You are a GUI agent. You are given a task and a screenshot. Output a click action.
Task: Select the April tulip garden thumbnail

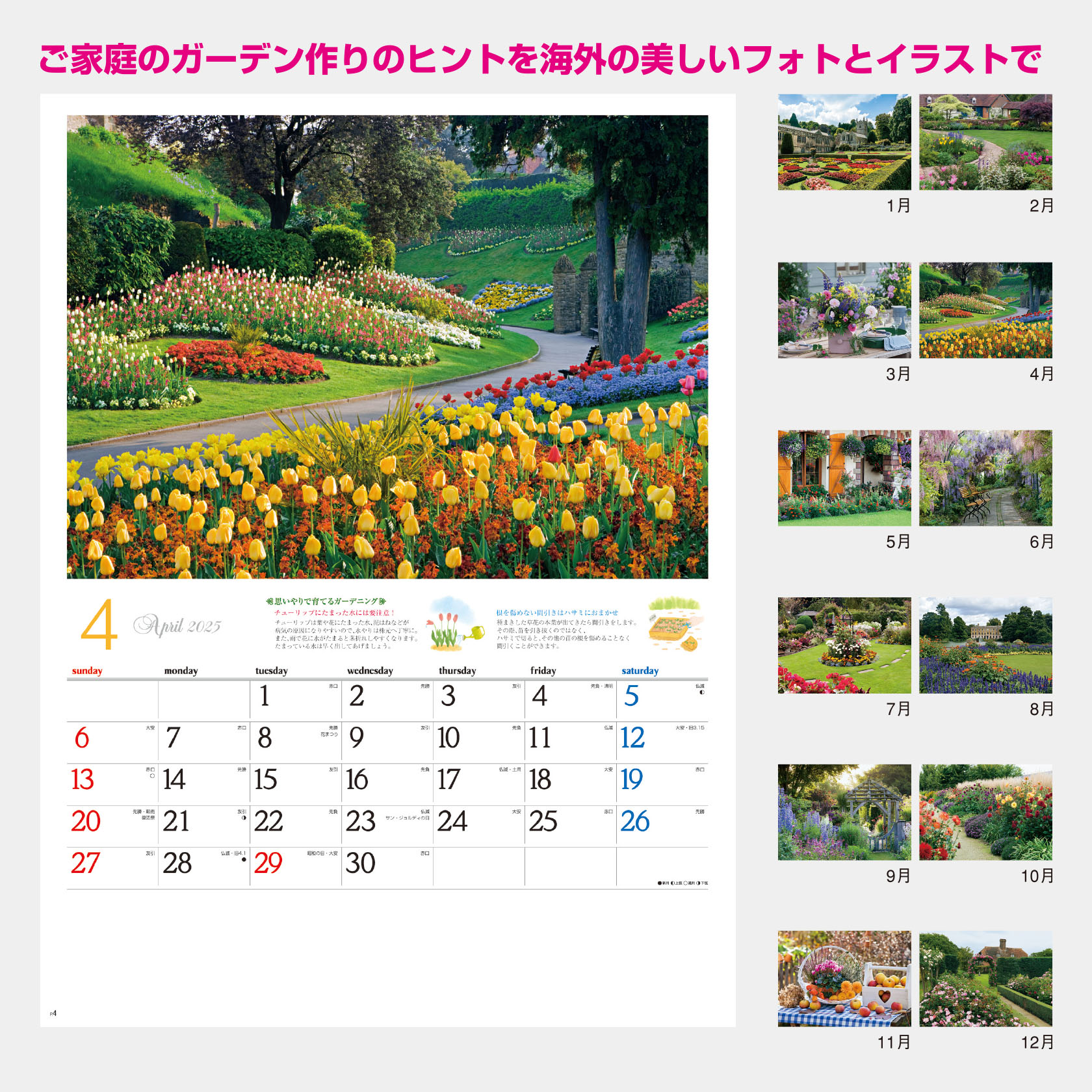(x=985, y=310)
